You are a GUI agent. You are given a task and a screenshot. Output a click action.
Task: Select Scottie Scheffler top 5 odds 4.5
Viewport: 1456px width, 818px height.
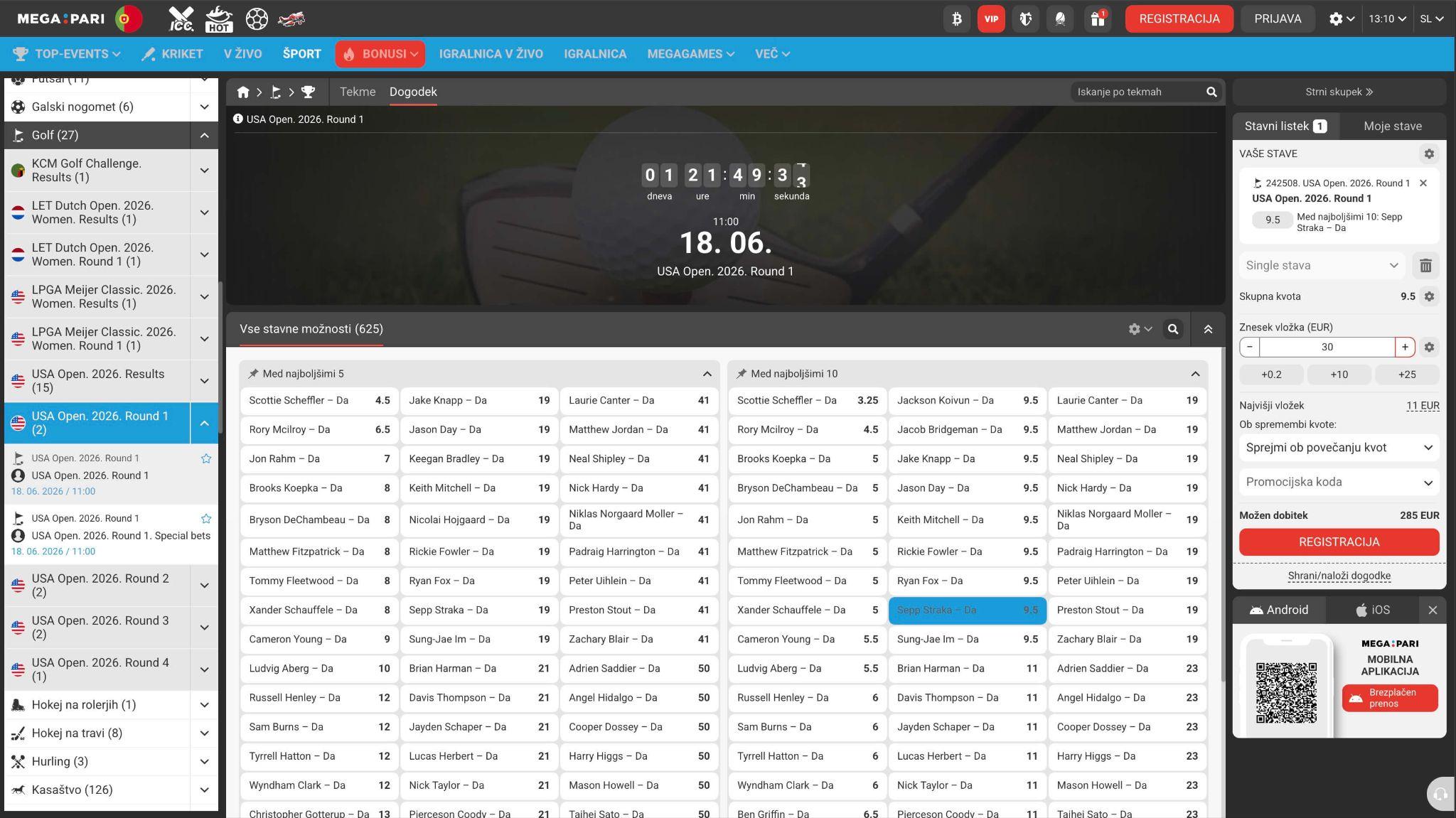click(x=319, y=401)
